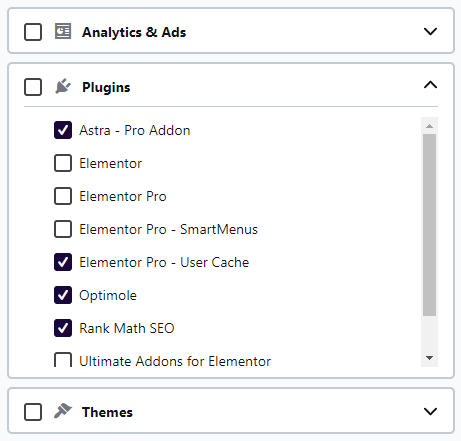Expand the Analytics & Ads section chevron

coord(430,31)
